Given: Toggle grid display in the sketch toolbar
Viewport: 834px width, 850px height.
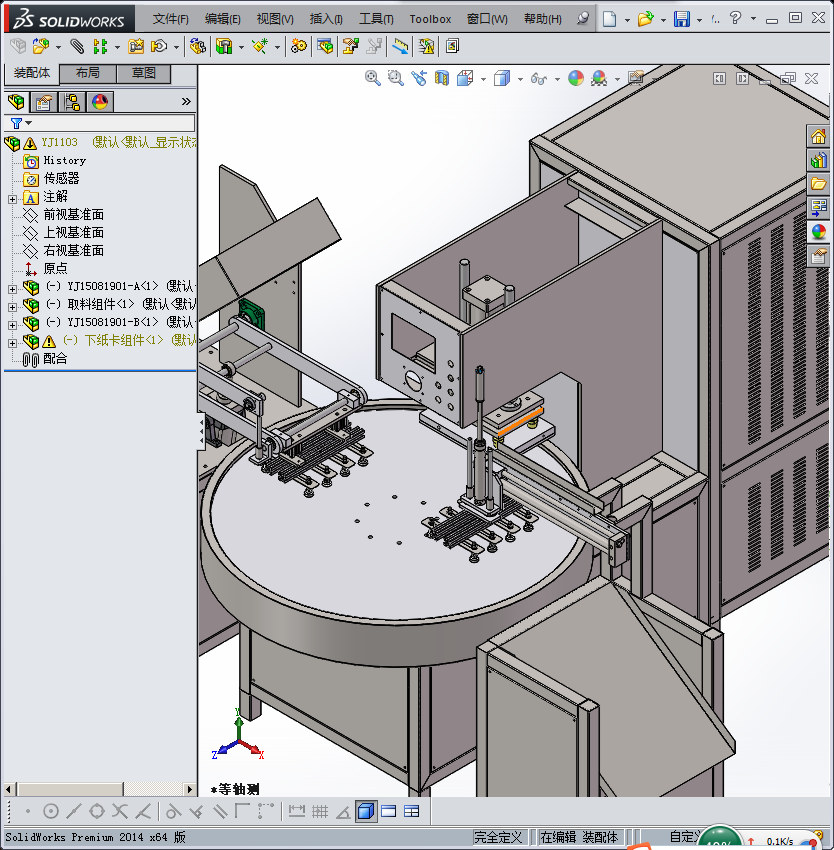Looking at the screenshot, I should (320, 811).
